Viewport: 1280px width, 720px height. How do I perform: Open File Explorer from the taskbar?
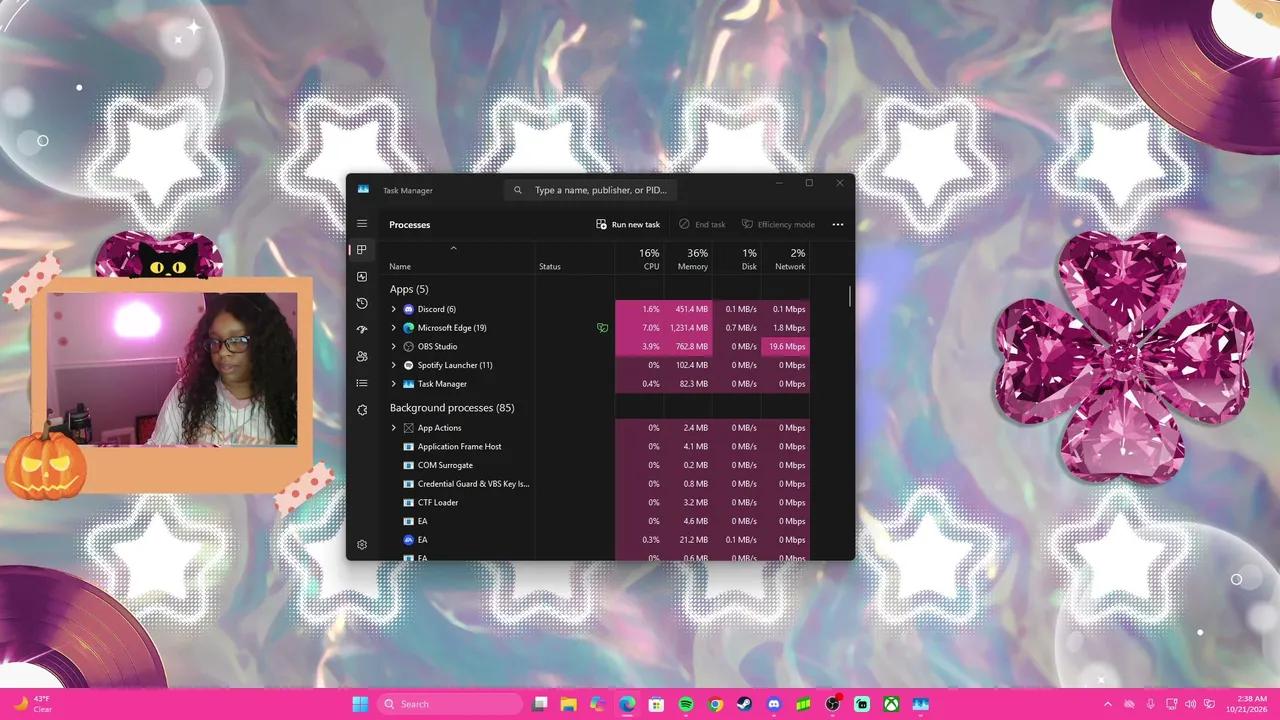tap(569, 704)
